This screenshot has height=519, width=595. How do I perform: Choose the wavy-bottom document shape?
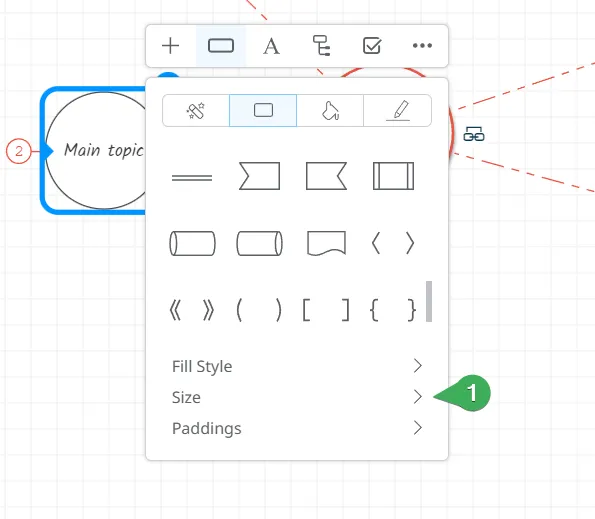coord(326,243)
